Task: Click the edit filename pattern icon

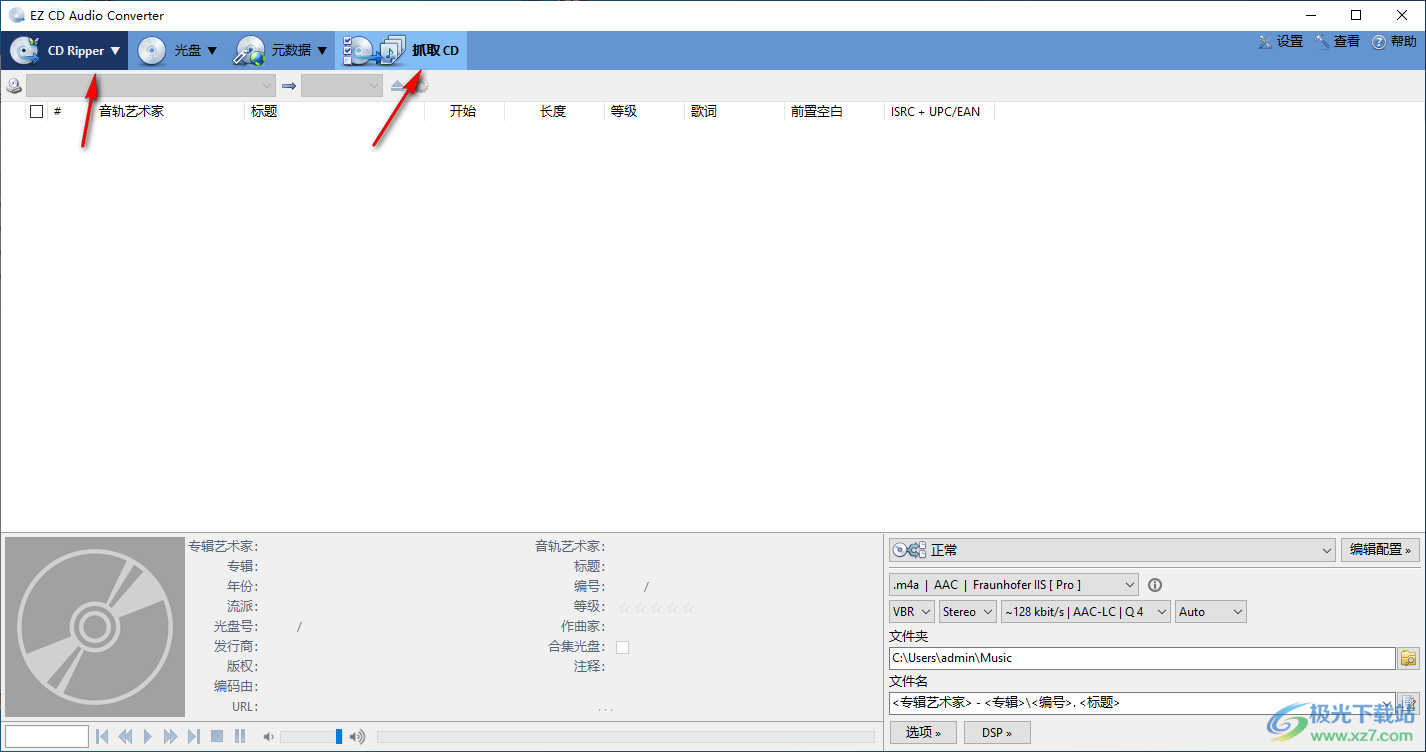Action: point(1409,702)
